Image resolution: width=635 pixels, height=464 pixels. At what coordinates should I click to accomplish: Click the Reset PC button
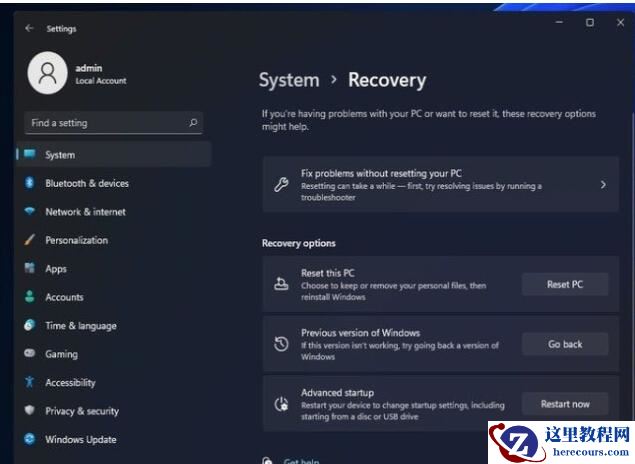565,284
